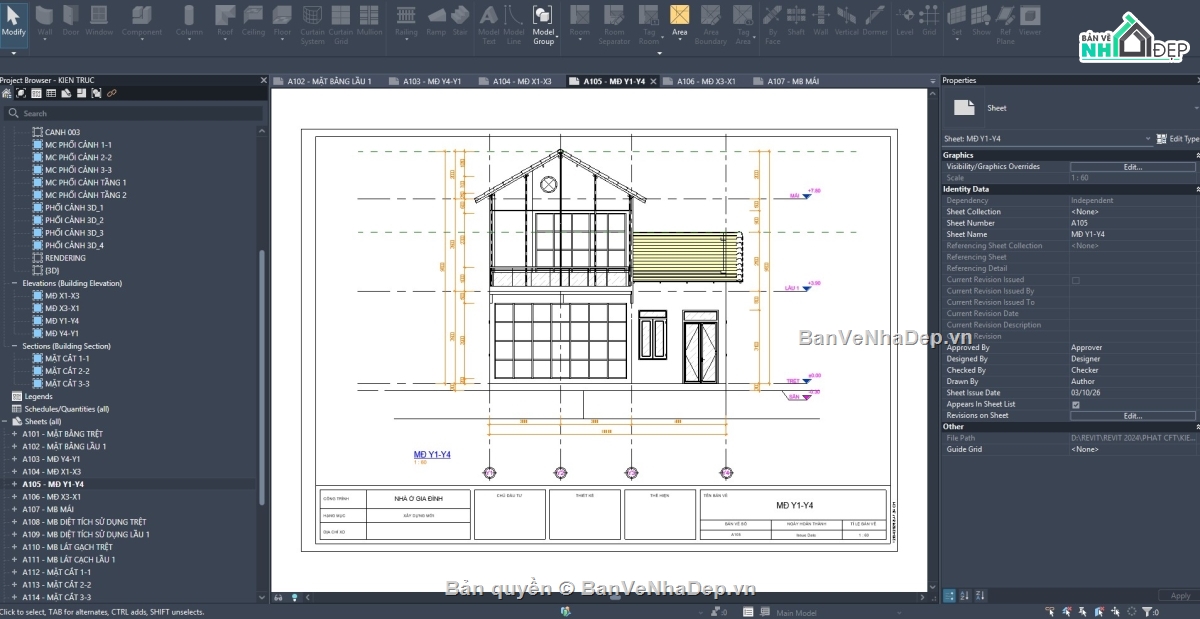Image resolution: width=1200 pixels, height=619 pixels.
Task: Activate the Roof tool
Action: 225,20
